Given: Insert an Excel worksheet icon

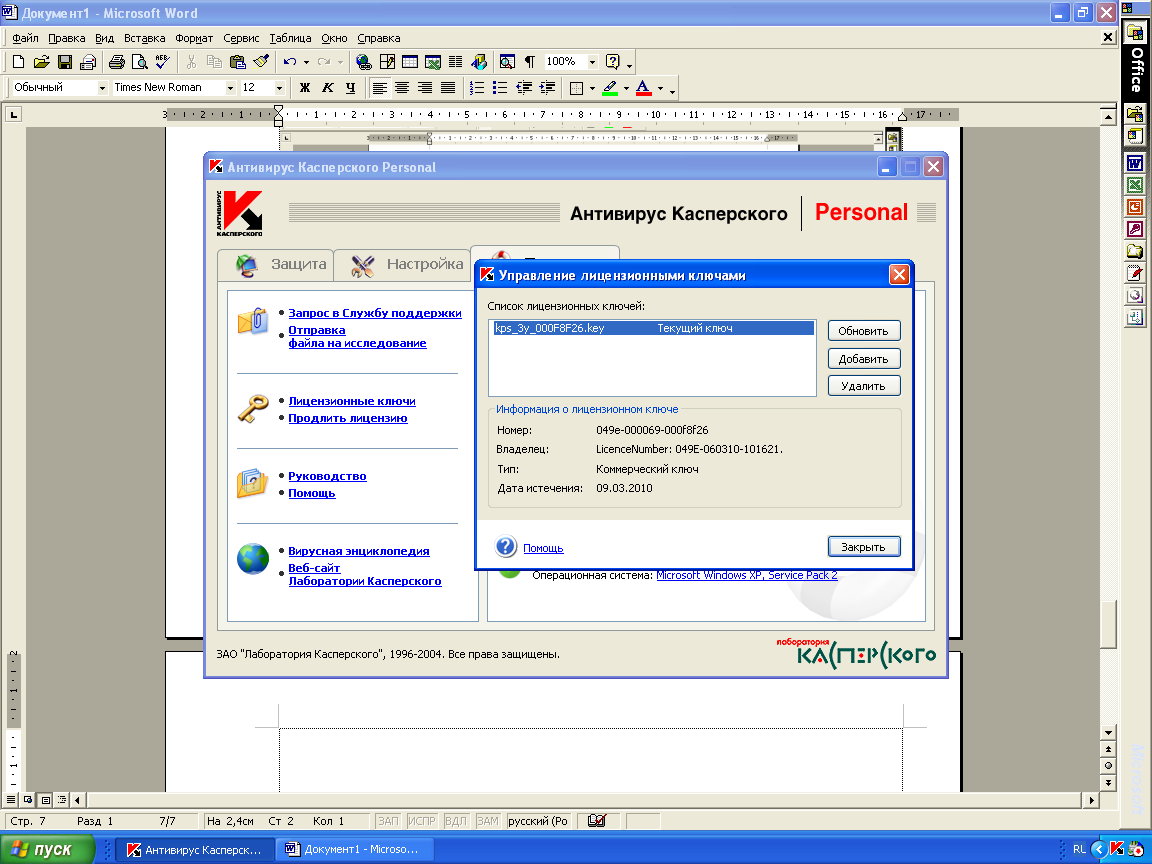Looking at the screenshot, I should click(433, 62).
